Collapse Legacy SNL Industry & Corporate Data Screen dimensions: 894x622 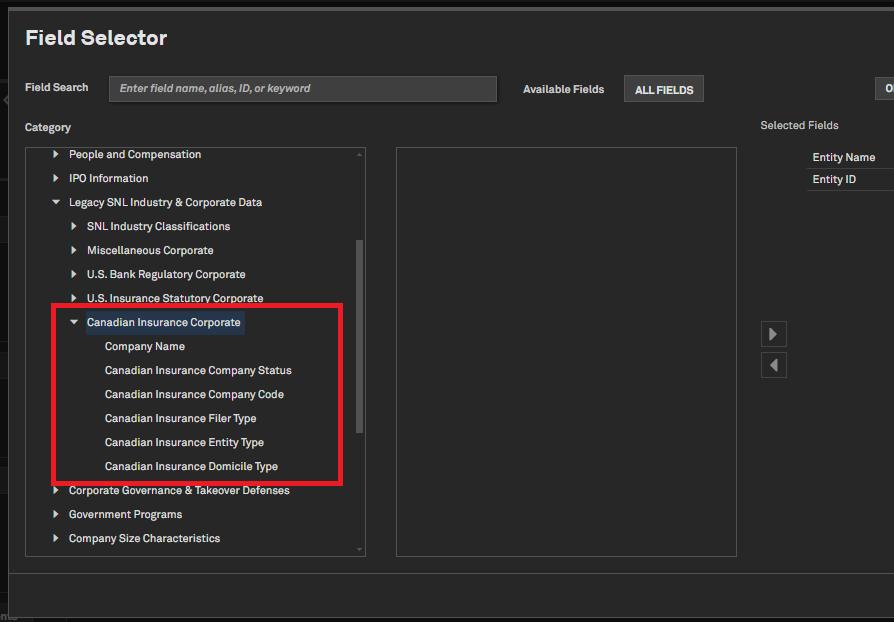(x=56, y=202)
